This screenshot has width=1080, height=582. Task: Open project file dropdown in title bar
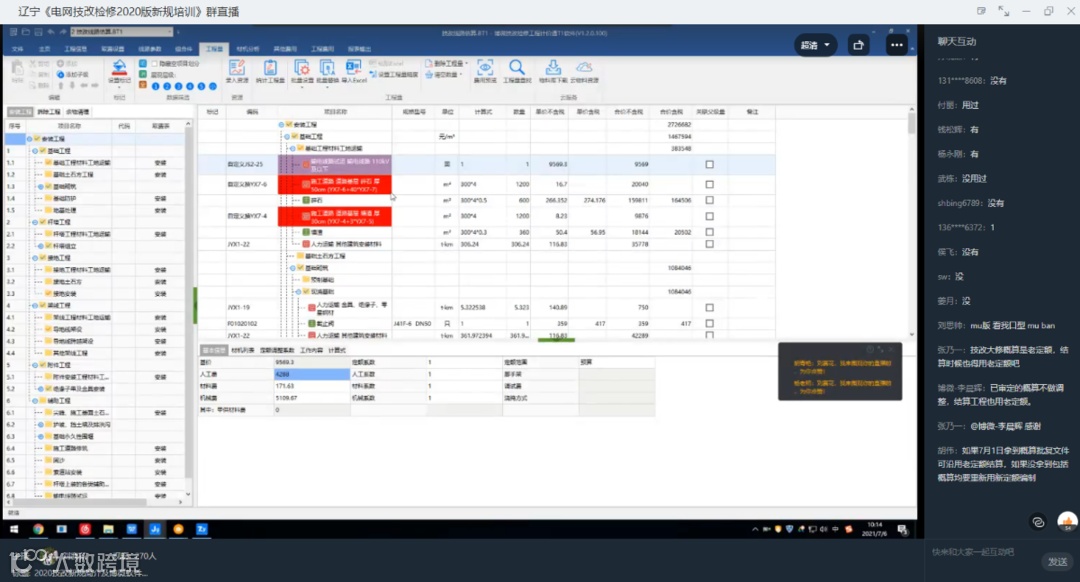[x=171, y=32]
